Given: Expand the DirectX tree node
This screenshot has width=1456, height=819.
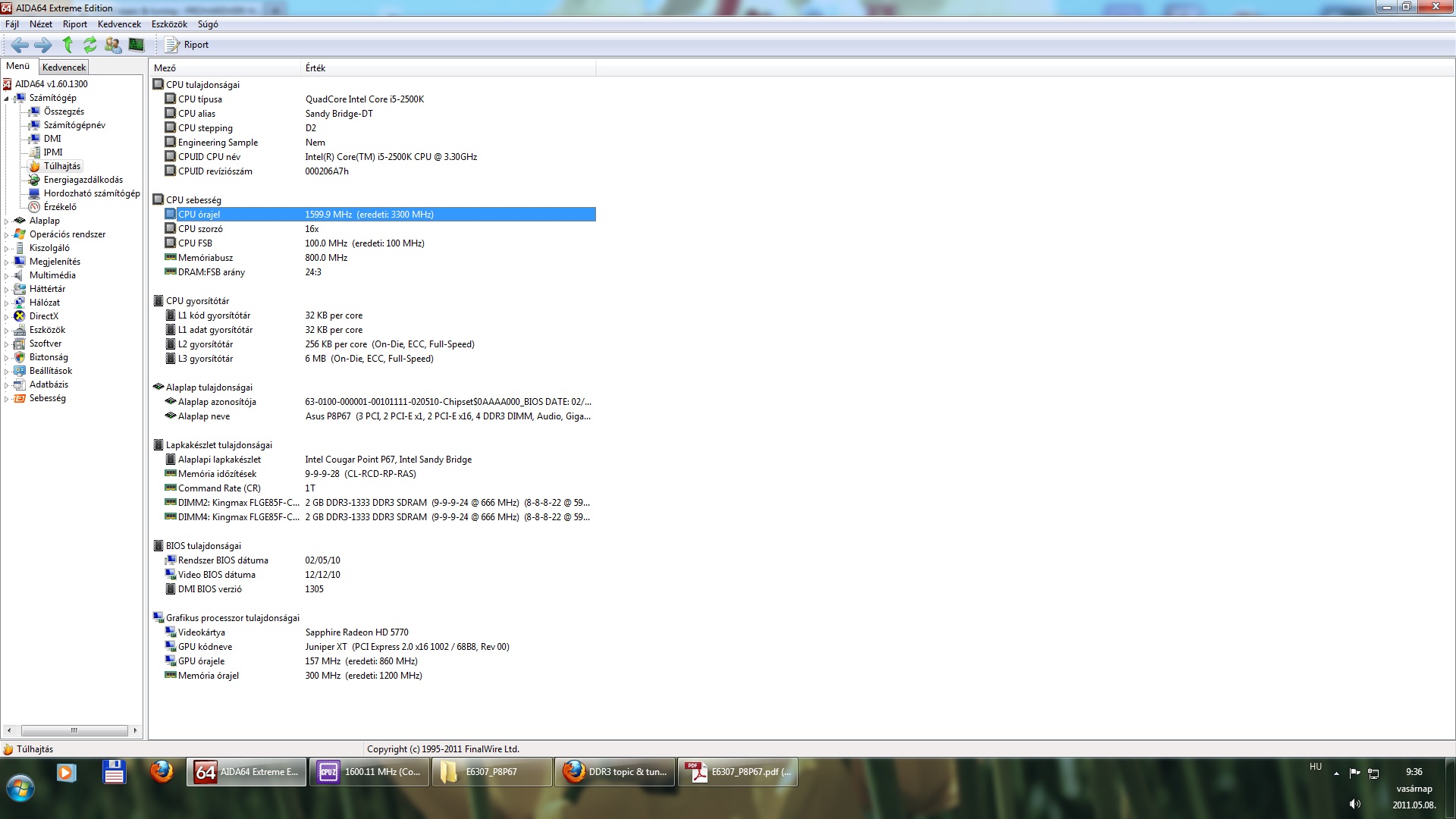Looking at the screenshot, I should 7,317.
